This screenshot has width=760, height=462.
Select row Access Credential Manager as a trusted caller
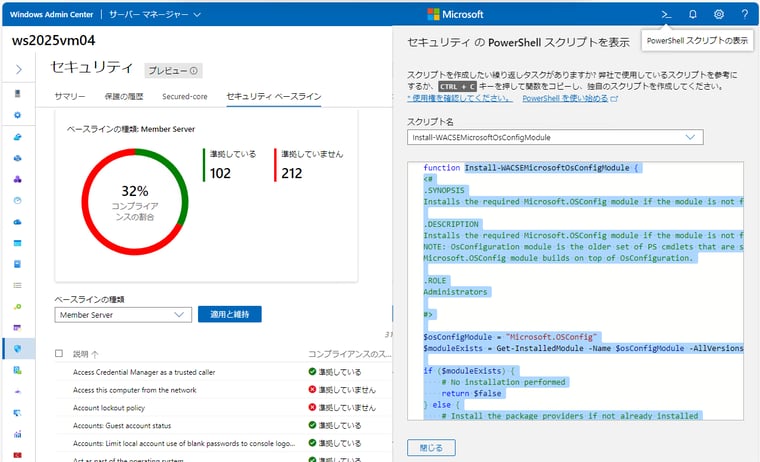pyautogui.click(x=223, y=372)
